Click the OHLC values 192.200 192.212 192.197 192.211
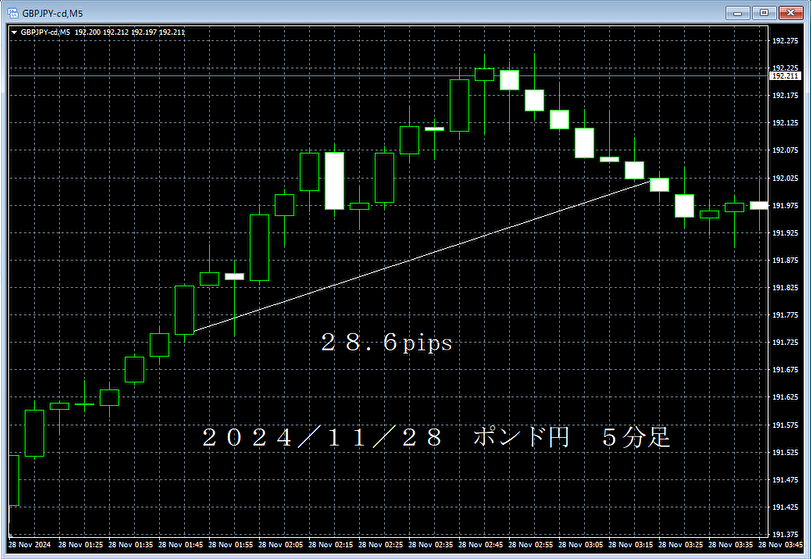The height and width of the screenshot is (559, 811). click(x=129, y=32)
